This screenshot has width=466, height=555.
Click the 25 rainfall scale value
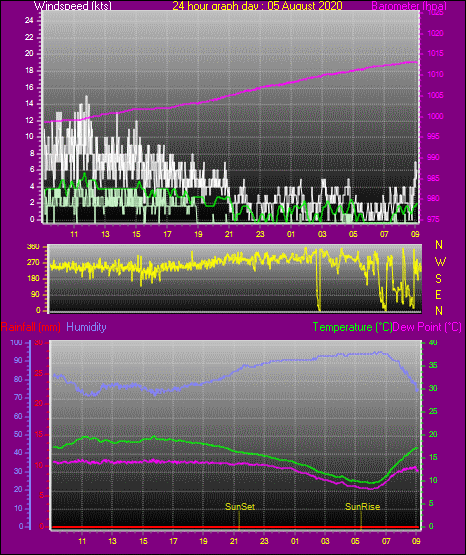coord(39,373)
